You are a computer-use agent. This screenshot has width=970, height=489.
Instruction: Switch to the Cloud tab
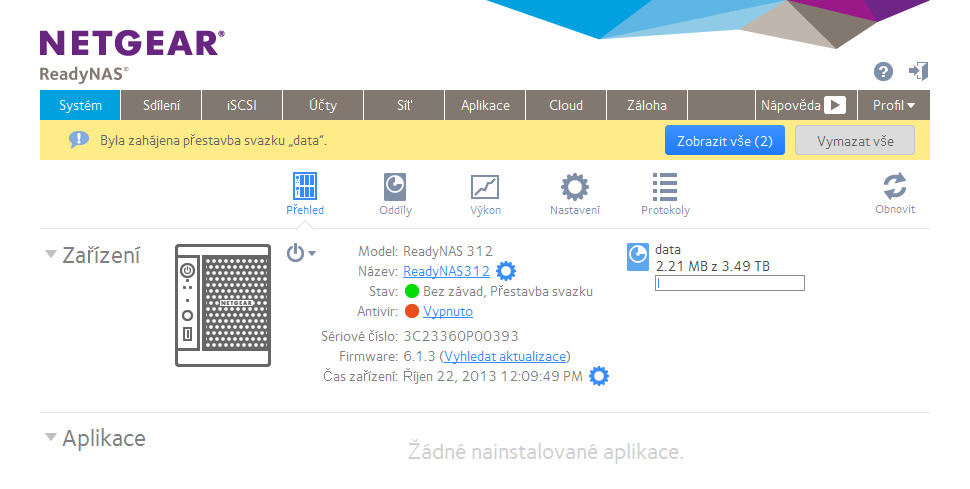(x=566, y=105)
